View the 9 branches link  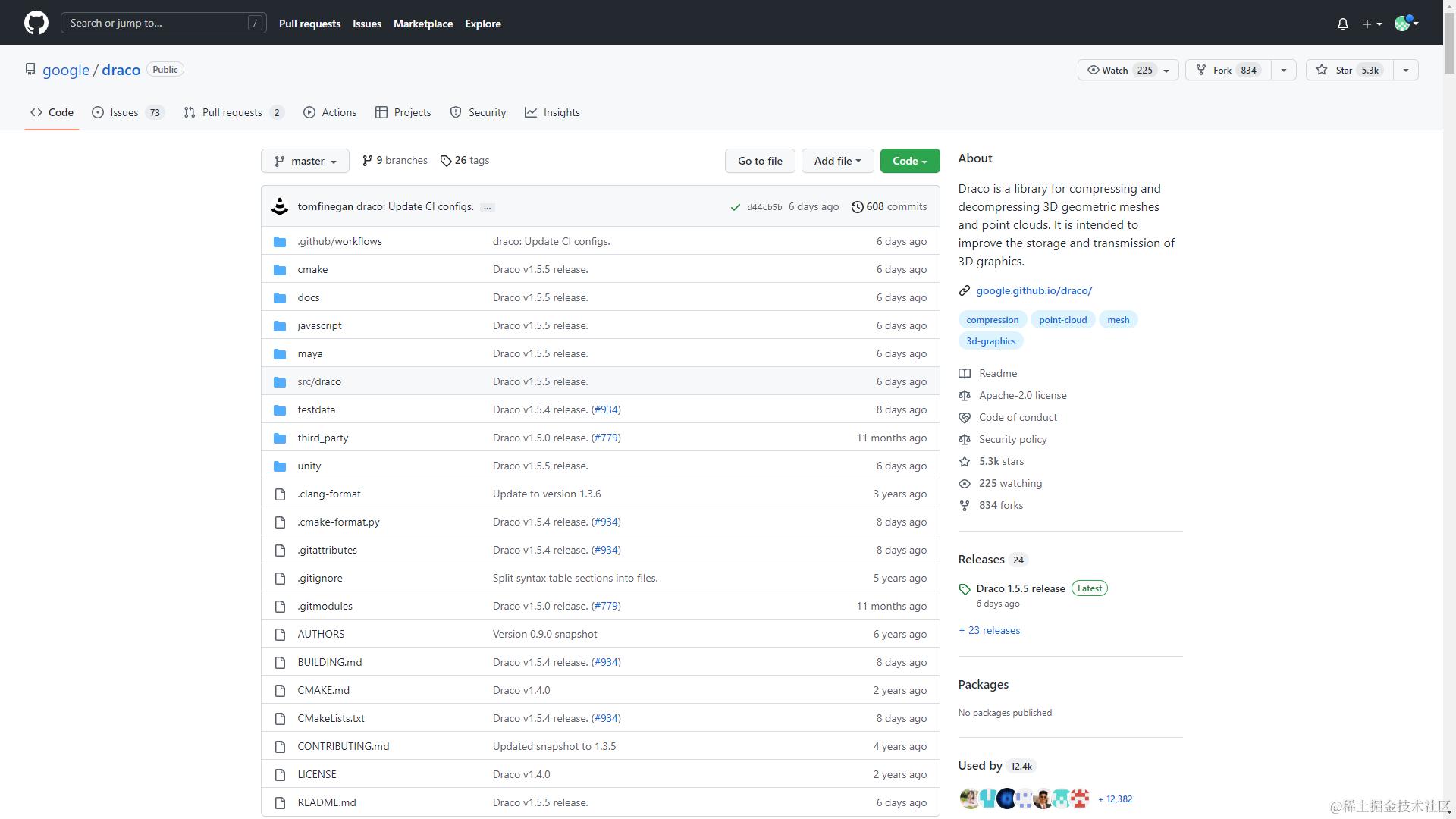395,160
